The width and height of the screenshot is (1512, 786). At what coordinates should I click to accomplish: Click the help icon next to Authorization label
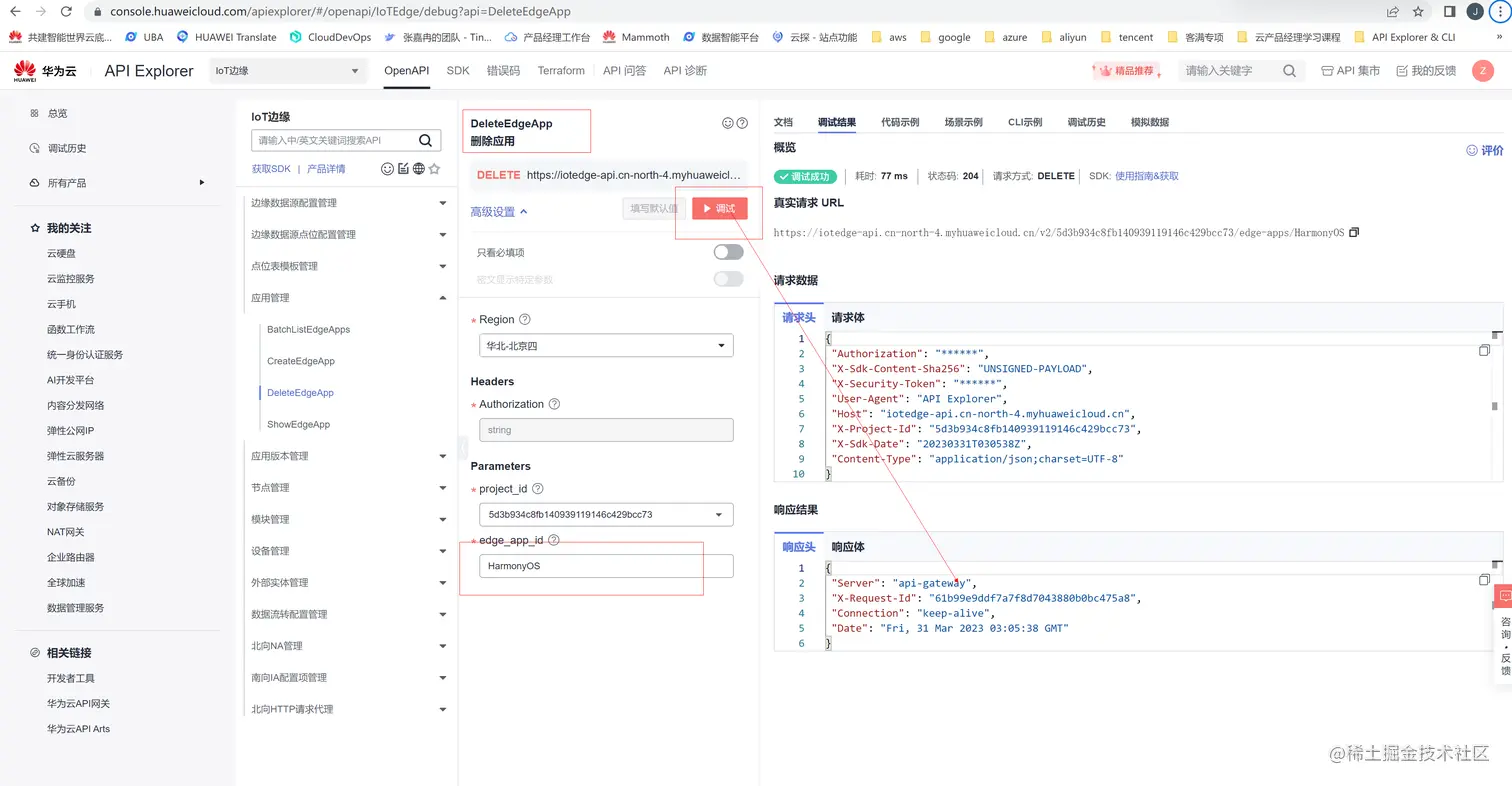tap(554, 404)
